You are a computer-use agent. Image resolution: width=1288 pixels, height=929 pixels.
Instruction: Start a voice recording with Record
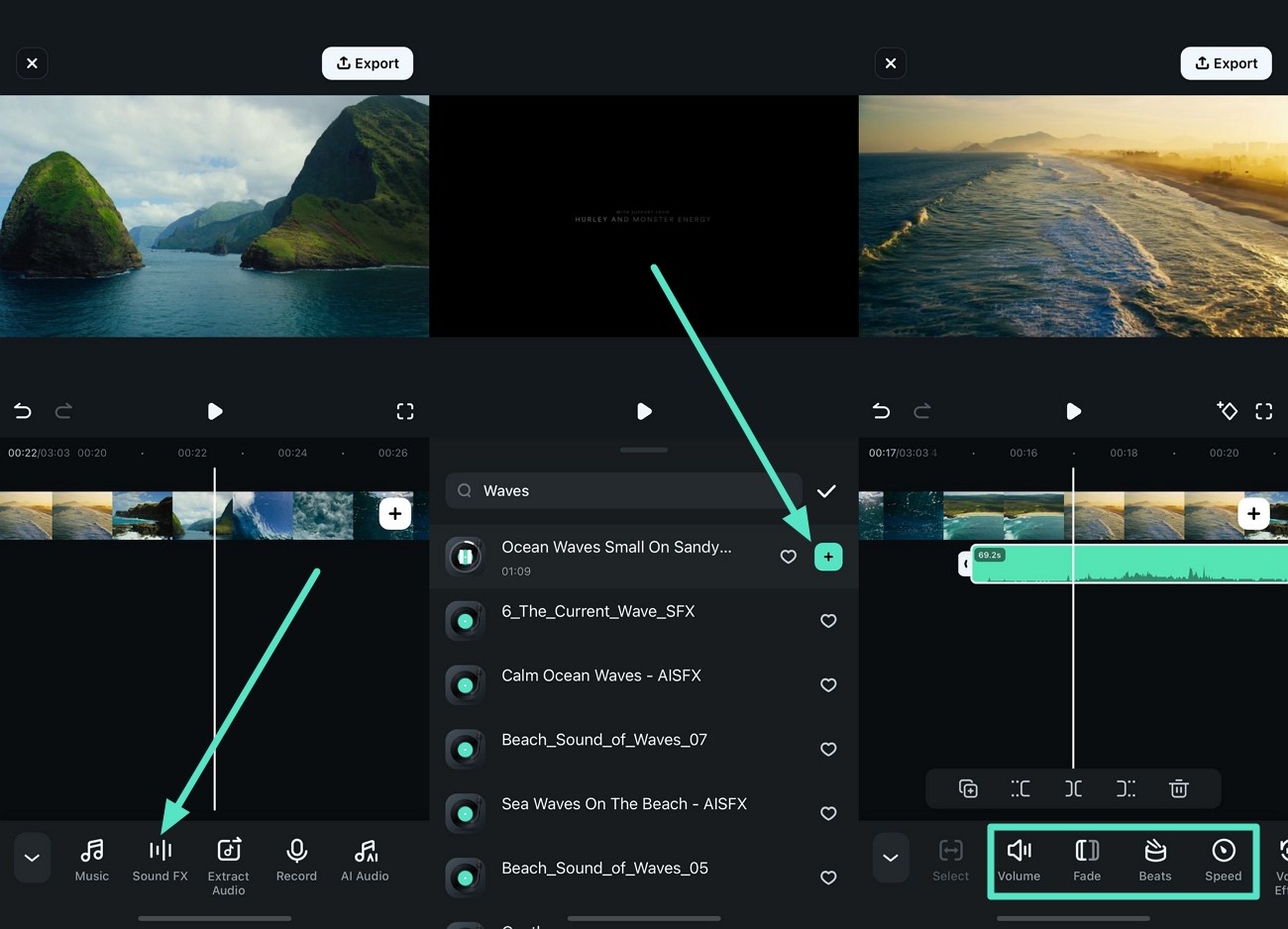pos(296,860)
